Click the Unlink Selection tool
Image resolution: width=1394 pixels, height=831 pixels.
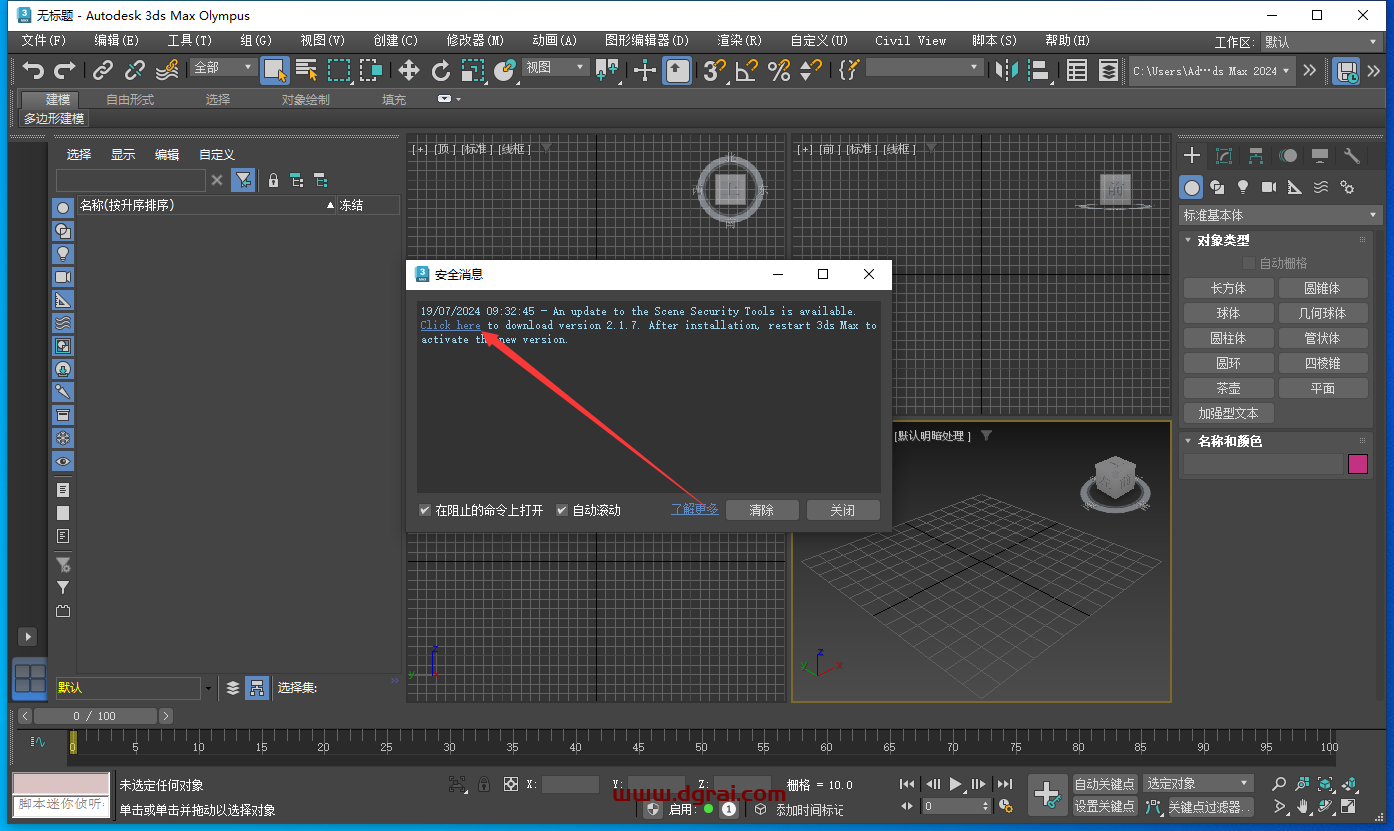point(135,70)
